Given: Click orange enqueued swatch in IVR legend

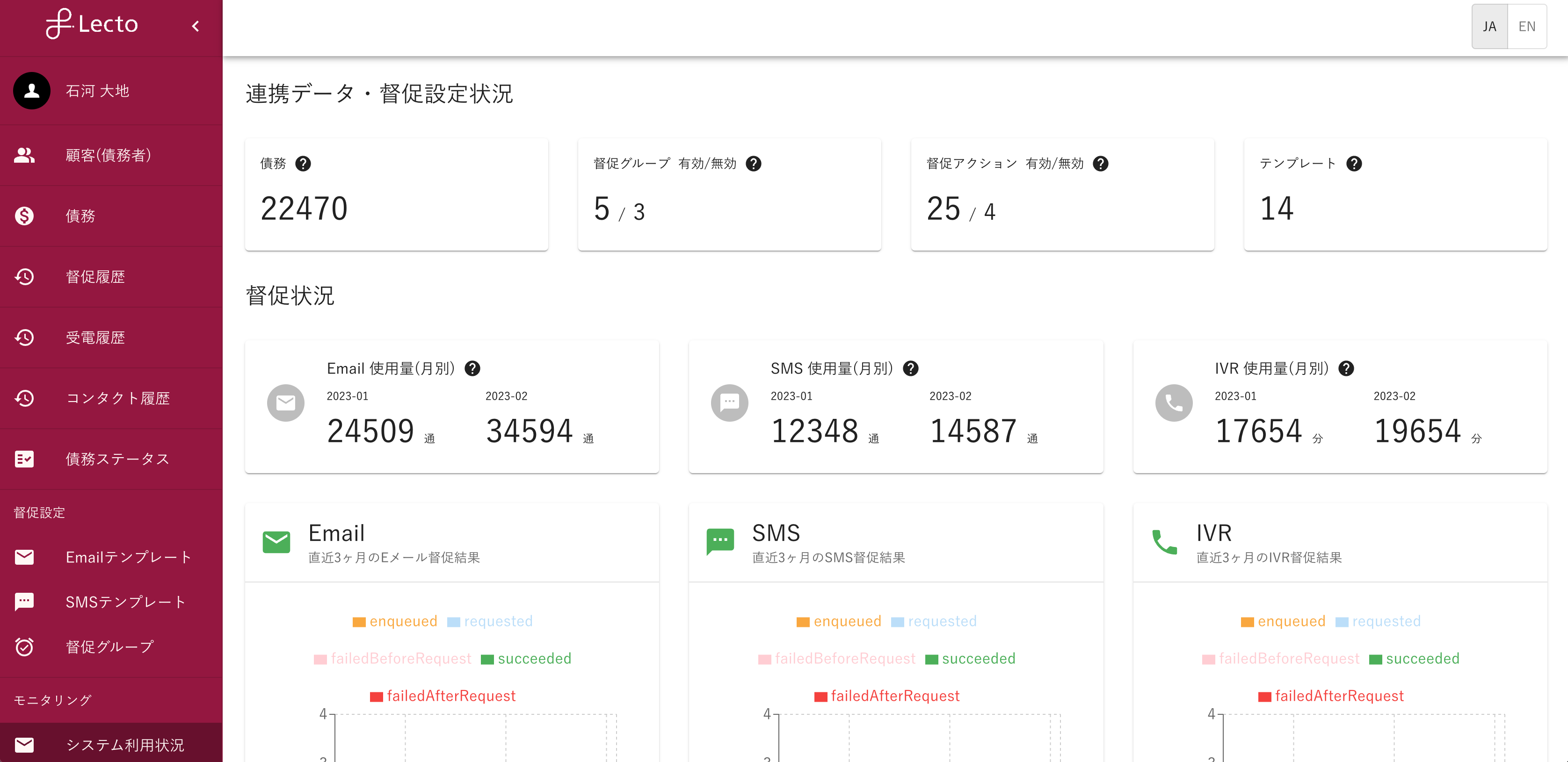Looking at the screenshot, I should tap(1247, 622).
